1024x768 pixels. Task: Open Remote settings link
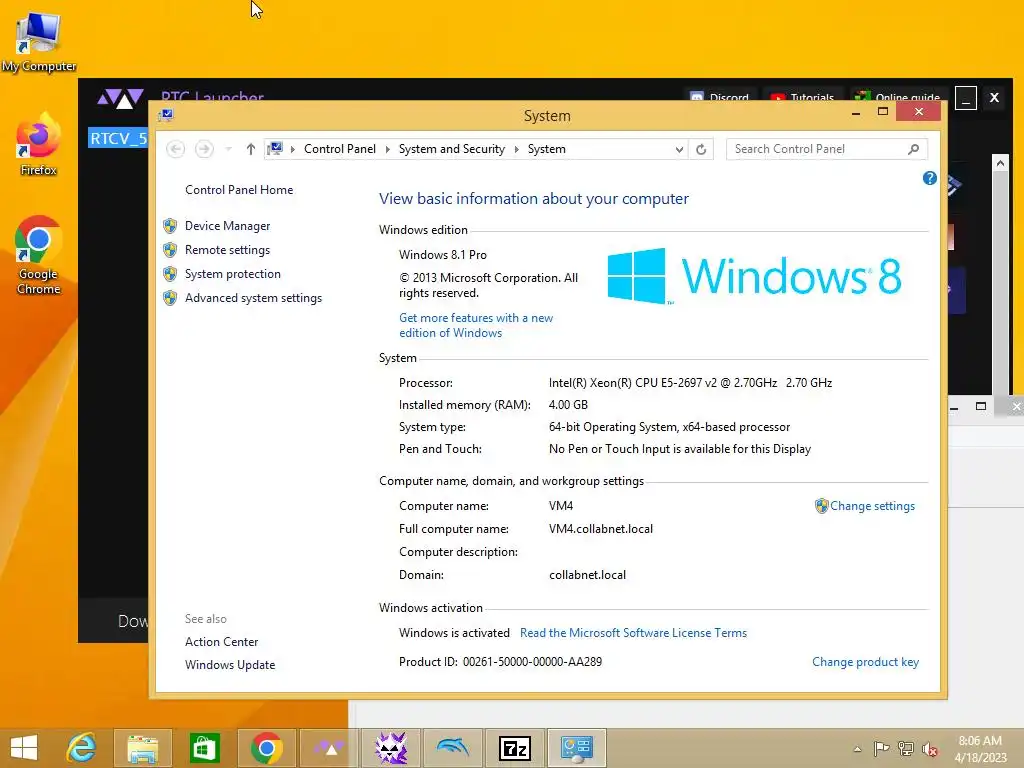[227, 250]
